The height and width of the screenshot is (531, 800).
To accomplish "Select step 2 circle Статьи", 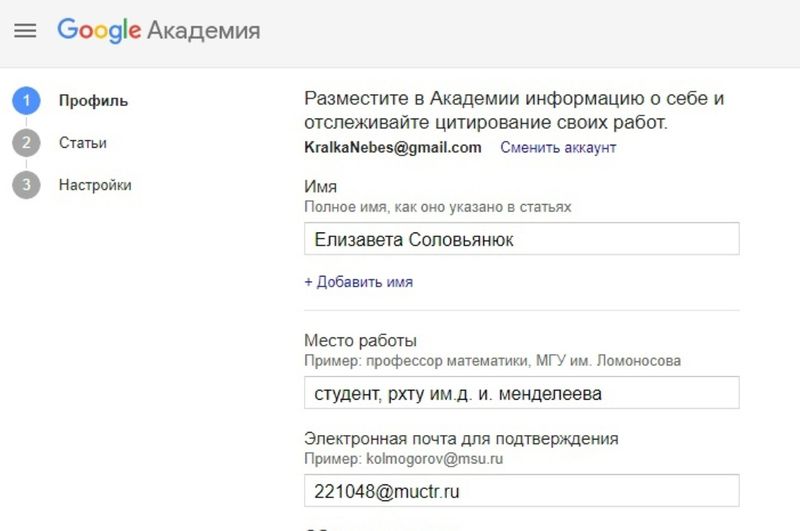I will (x=26, y=143).
